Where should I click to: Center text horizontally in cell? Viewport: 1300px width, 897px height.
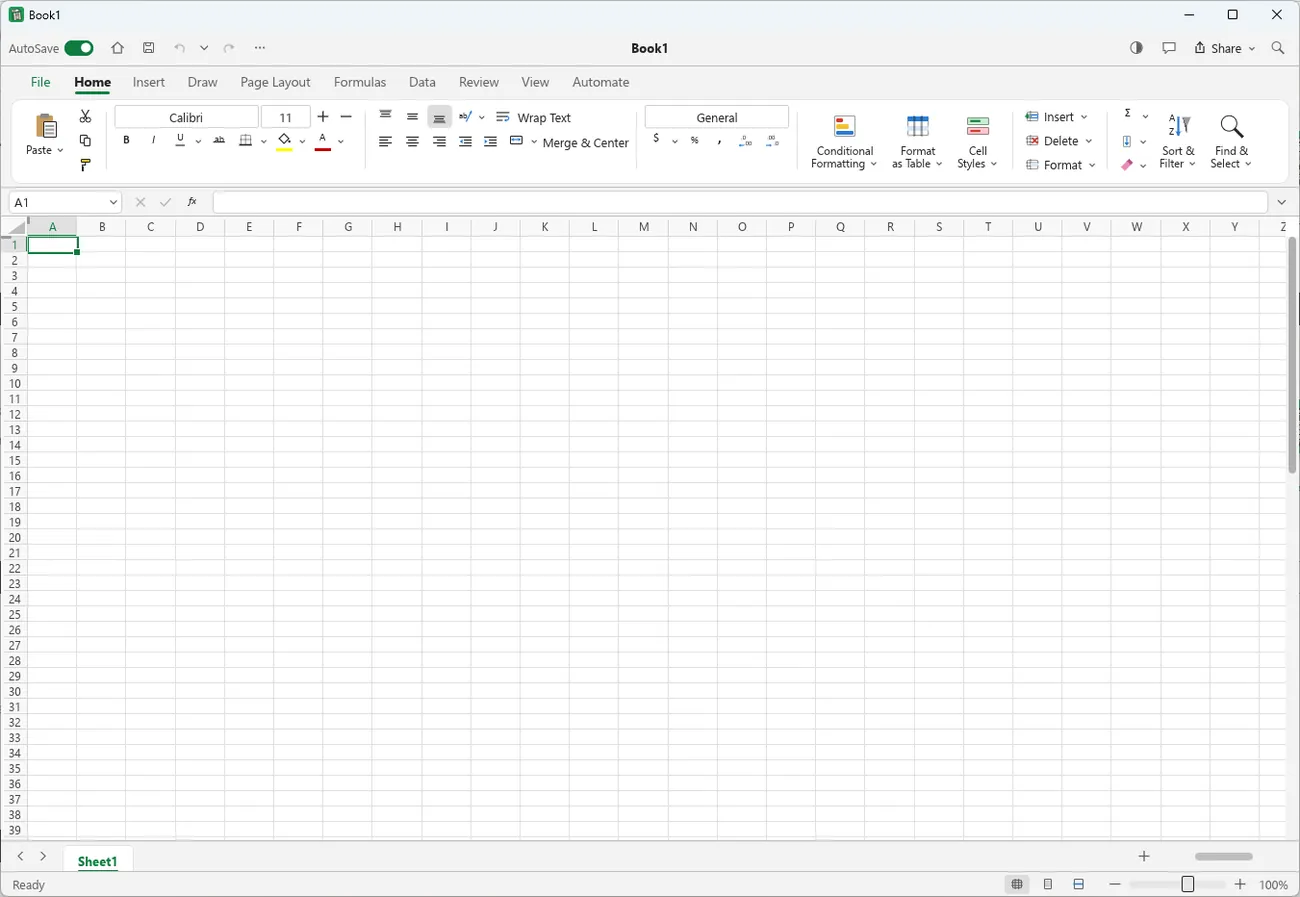click(412, 142)
